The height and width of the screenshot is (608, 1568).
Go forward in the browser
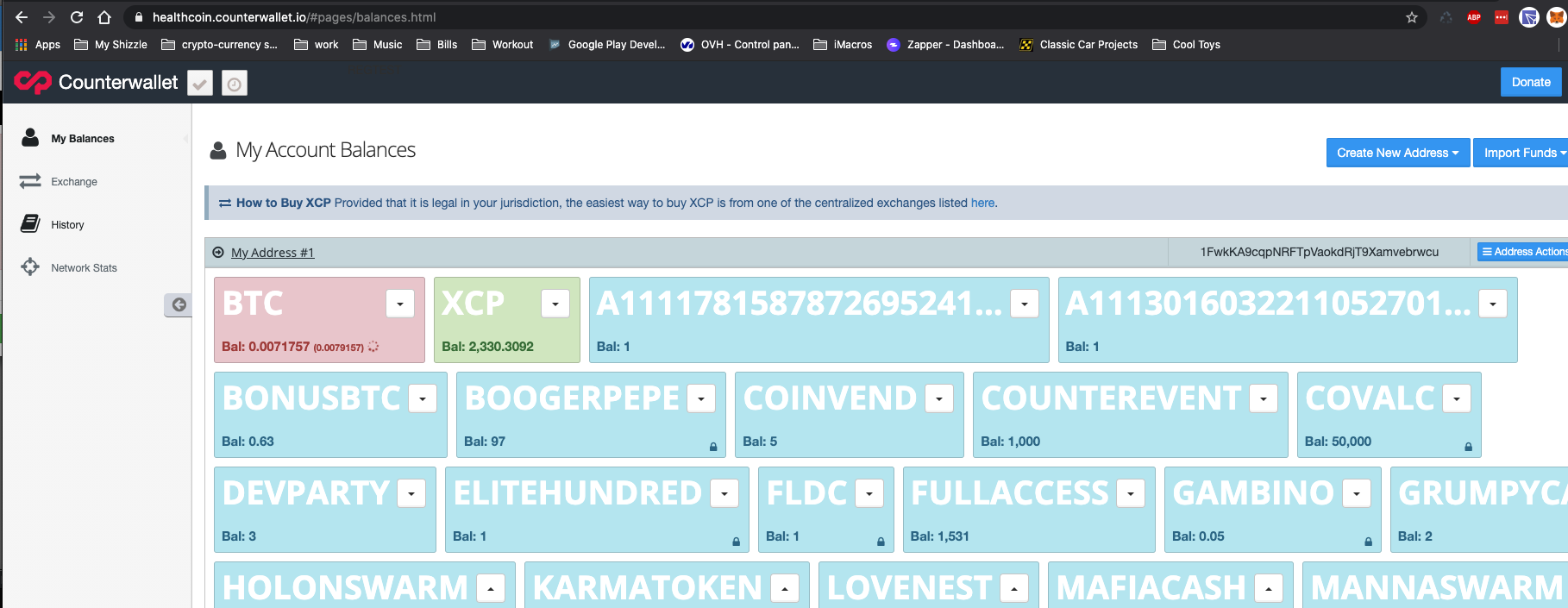[x=49, y=17]
